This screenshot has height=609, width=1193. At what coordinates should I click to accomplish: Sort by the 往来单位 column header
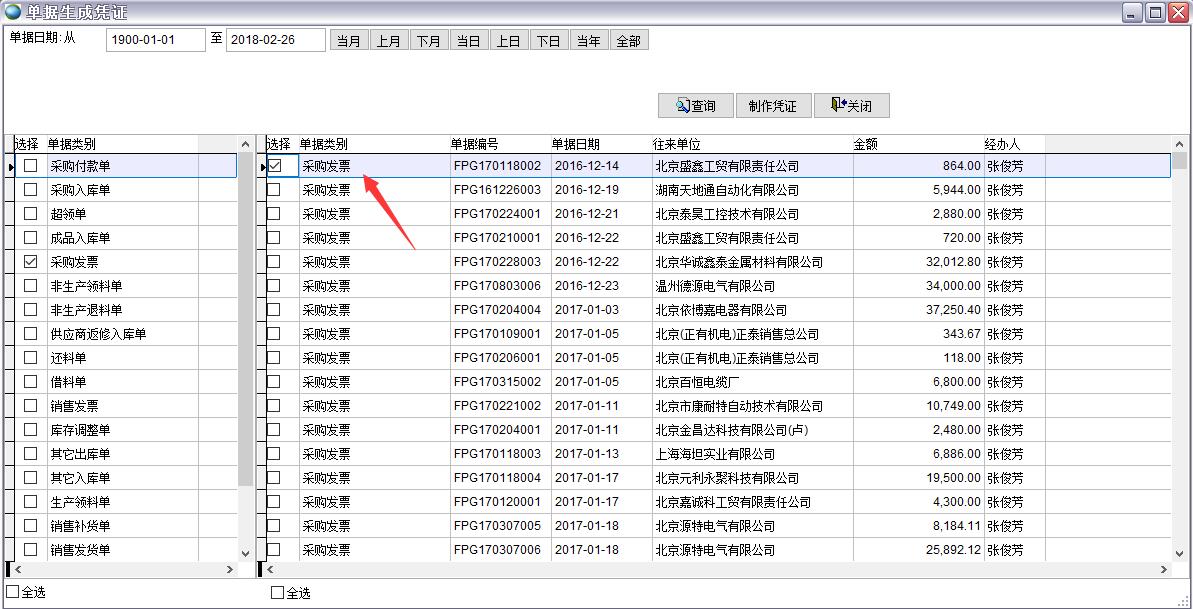click(677, 144)
